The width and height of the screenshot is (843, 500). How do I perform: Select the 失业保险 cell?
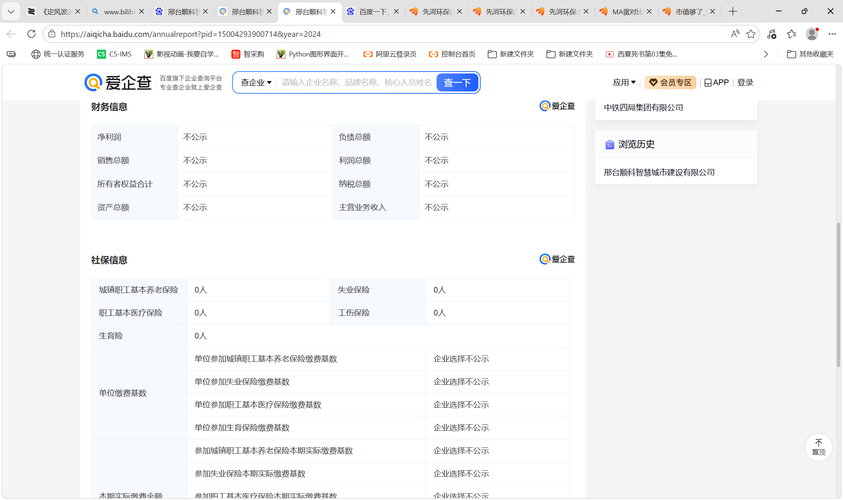[x=378, y=290]
